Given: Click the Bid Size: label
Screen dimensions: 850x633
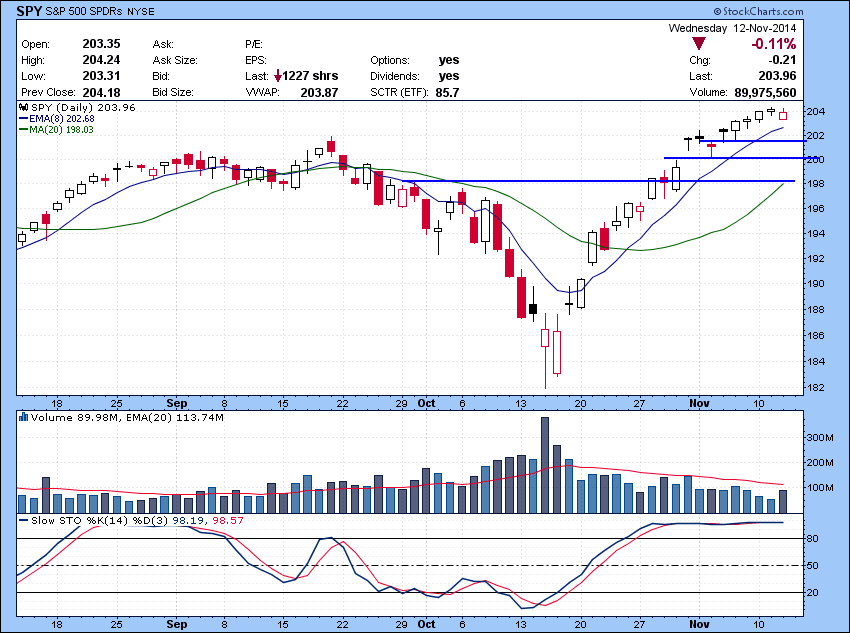Looking at the screenshot, I should pos(172,93).
